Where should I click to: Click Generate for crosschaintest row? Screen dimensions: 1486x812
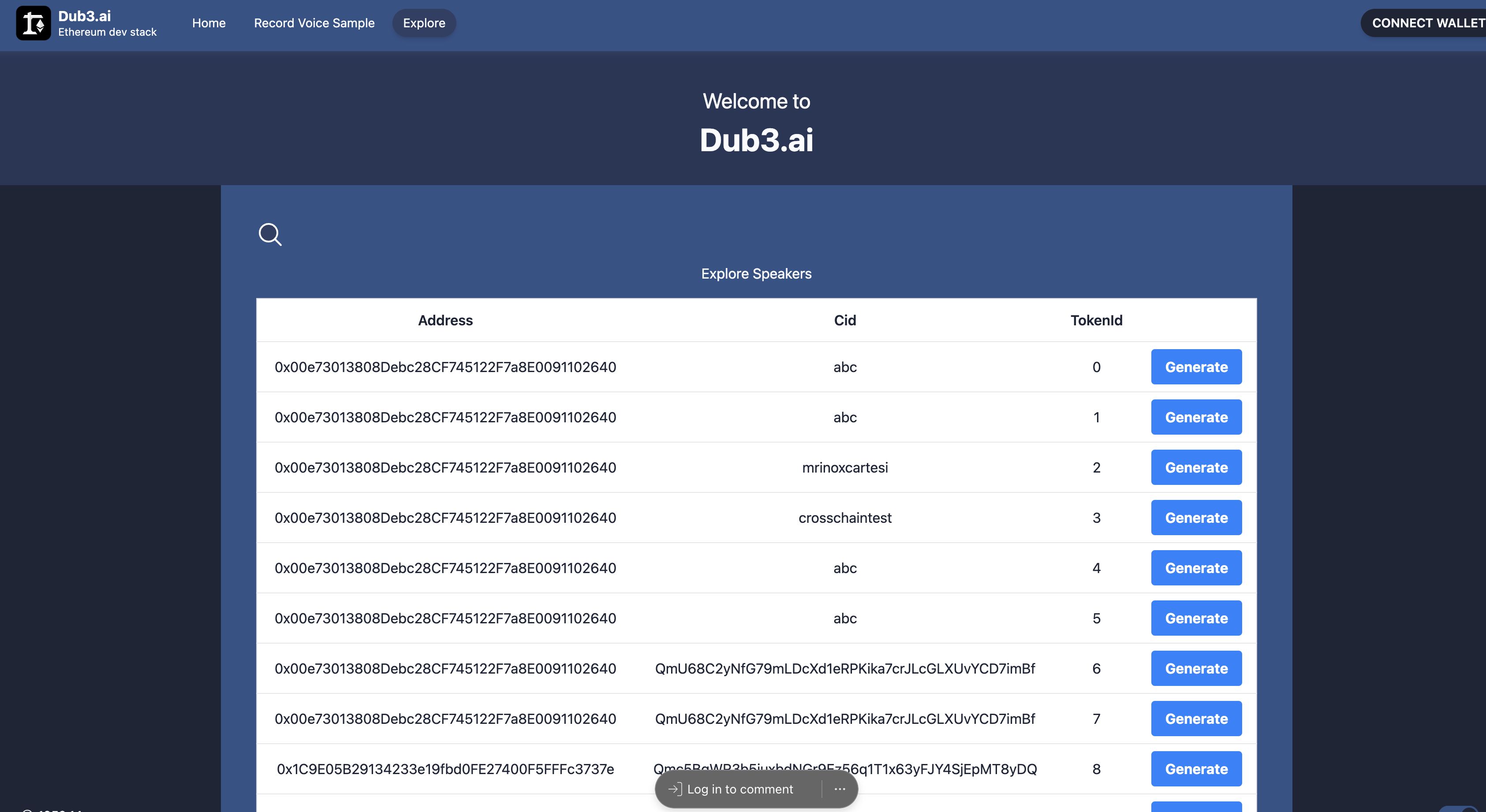coord(1196,517)
